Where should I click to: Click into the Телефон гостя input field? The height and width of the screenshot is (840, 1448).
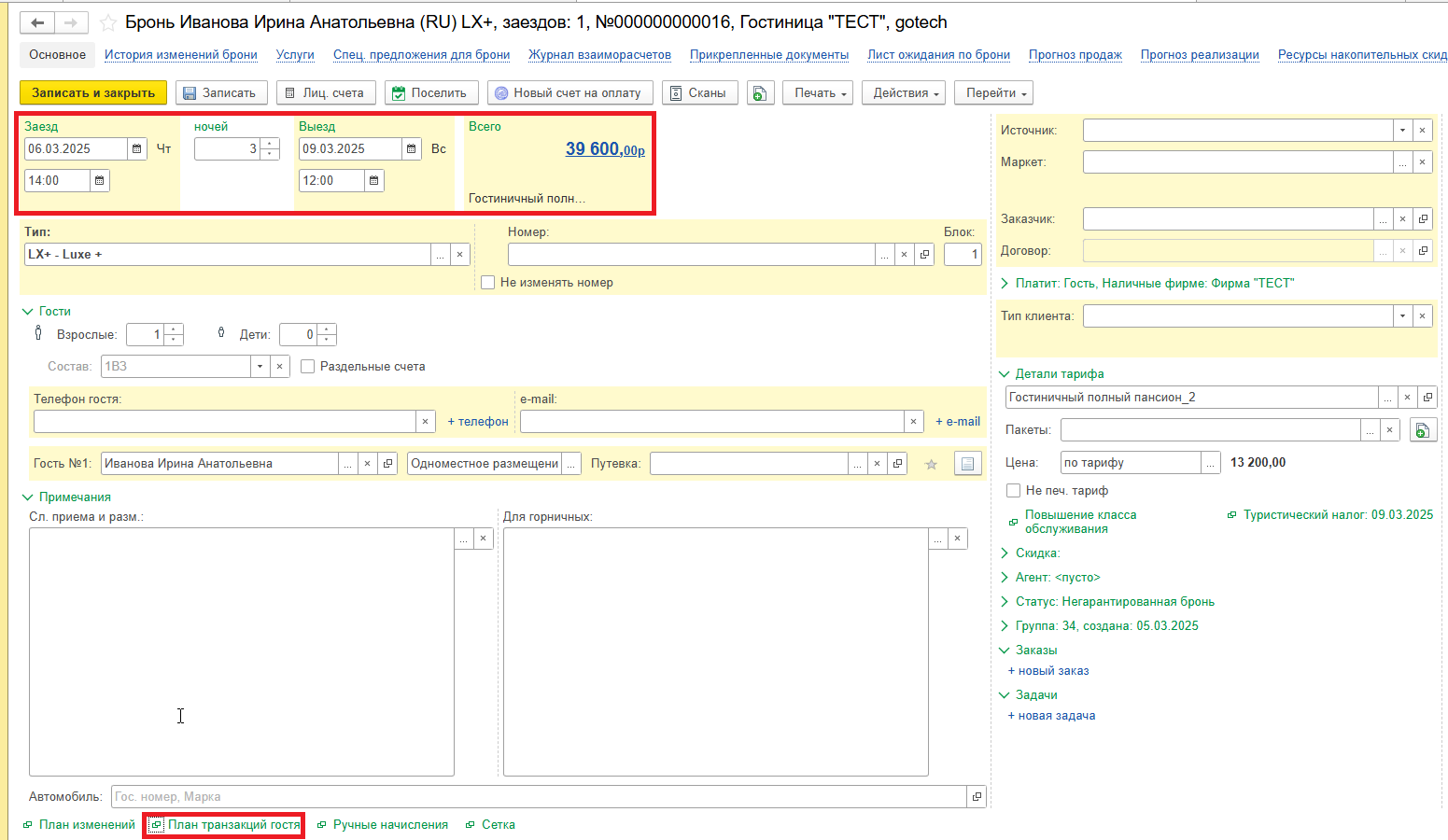(x=224, y=421)
